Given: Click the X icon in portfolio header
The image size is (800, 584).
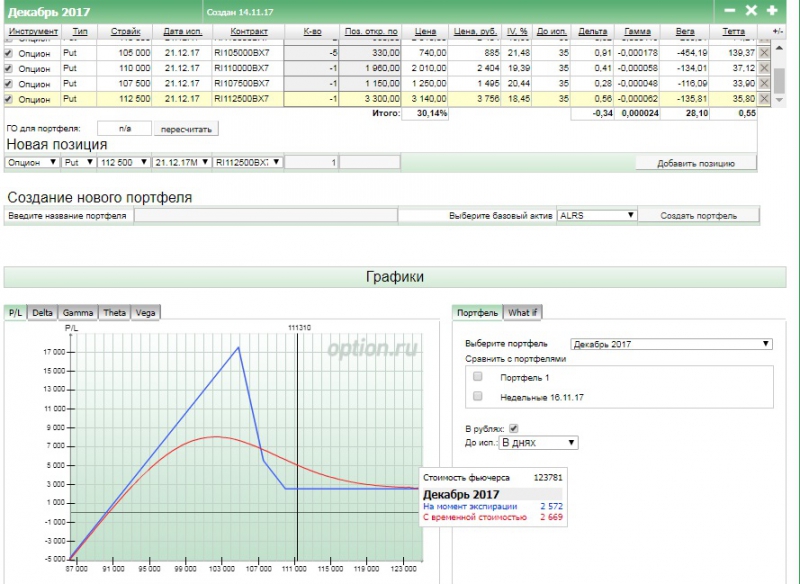Looking at the screenshot, I should point(751,11).
